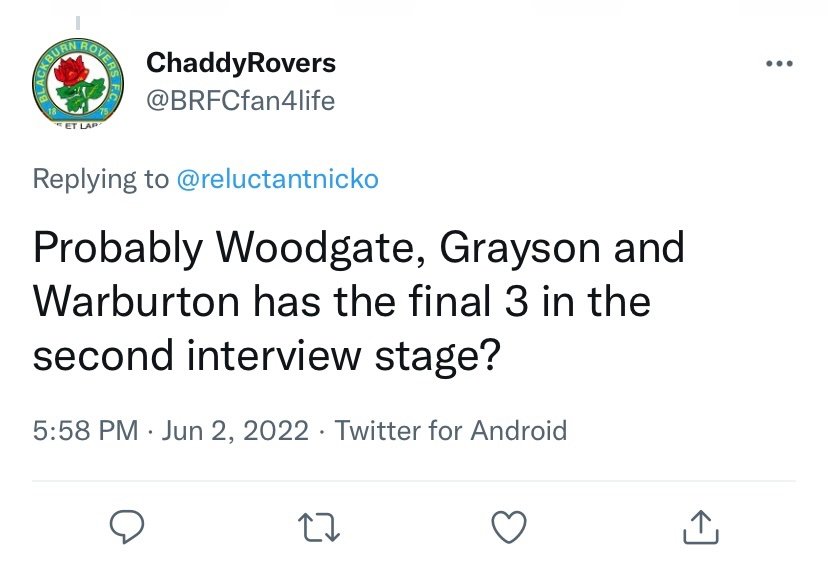Click the 5:58 PM timestamp
This screenshot has height=570, width=828.
coord(86,430)
